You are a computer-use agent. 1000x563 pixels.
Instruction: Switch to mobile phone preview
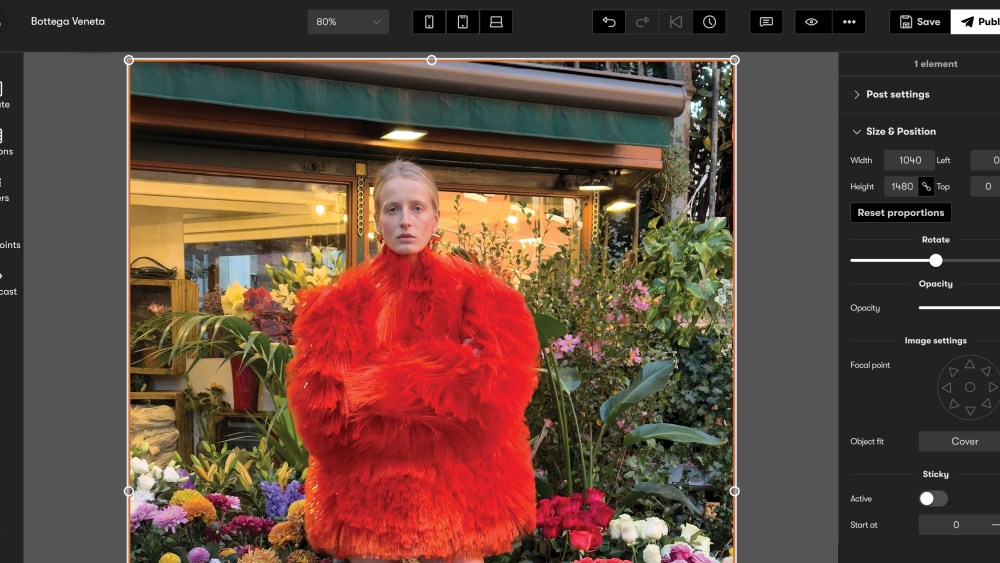429,22
